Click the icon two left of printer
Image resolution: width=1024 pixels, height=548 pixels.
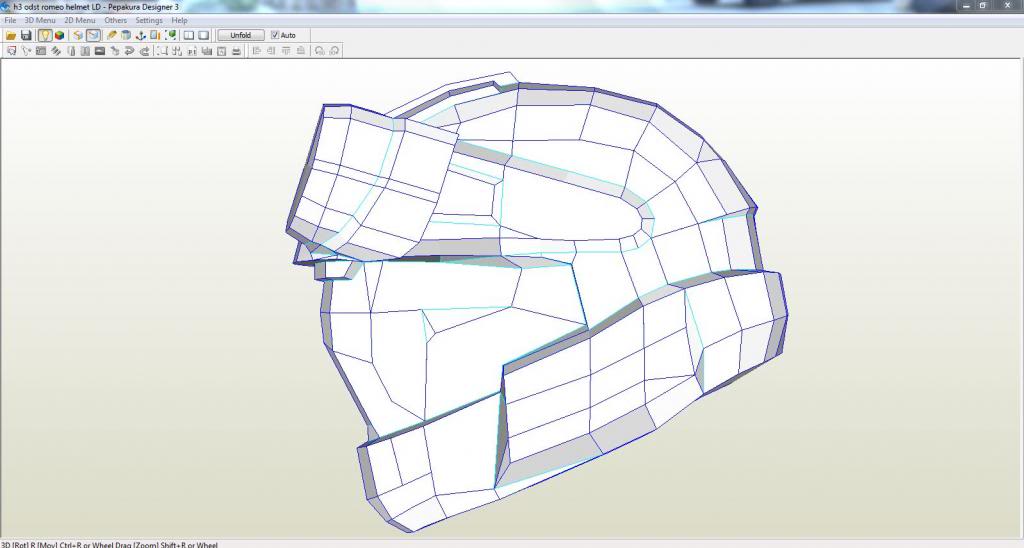tap(206, 51)
